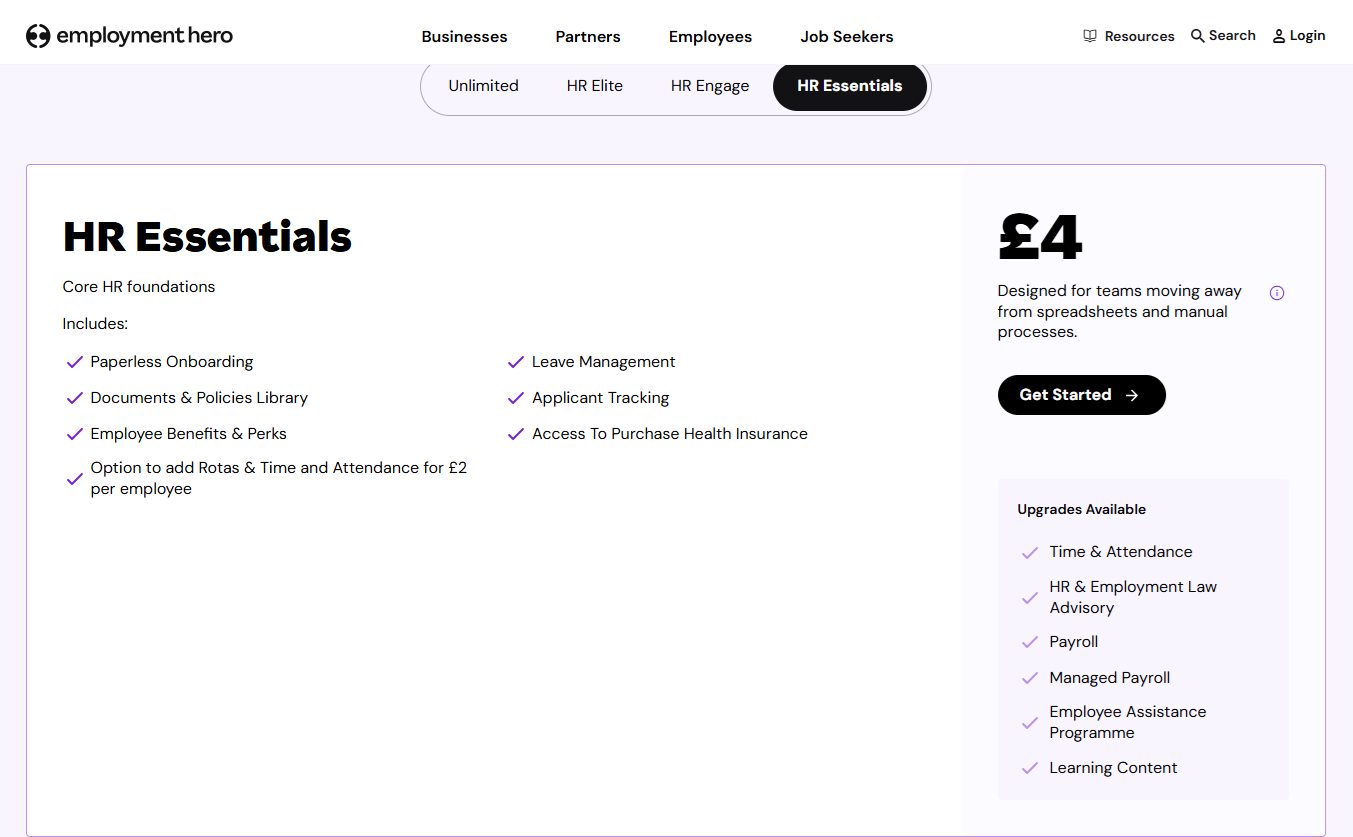Select the HR Elite plan tab
Viewport: 1353px width, 837px height.
pos(594,86)
